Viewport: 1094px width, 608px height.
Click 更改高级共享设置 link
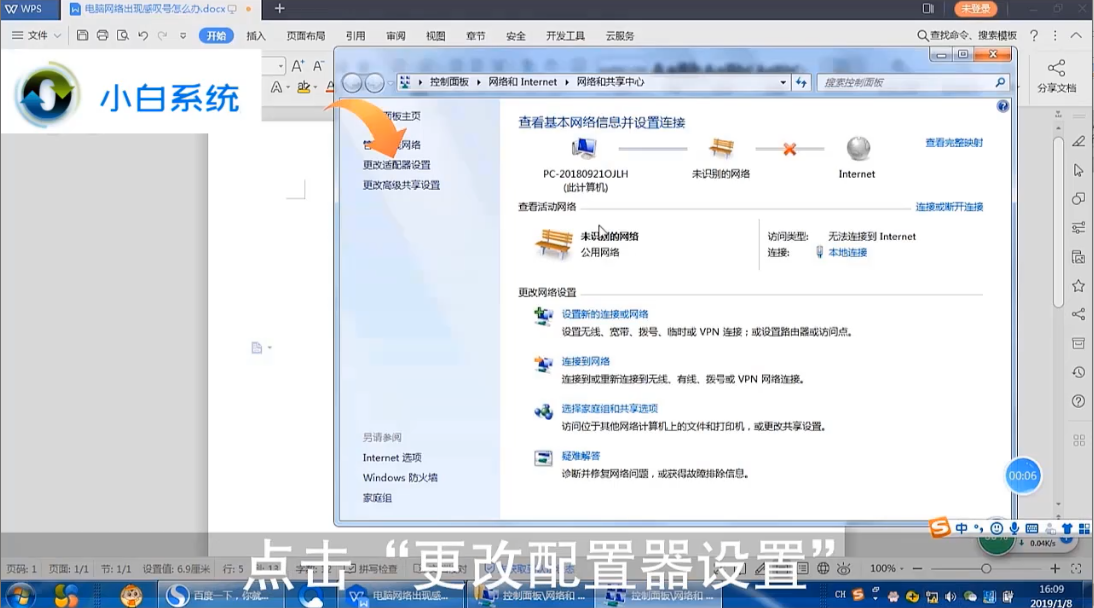(401, 185)
